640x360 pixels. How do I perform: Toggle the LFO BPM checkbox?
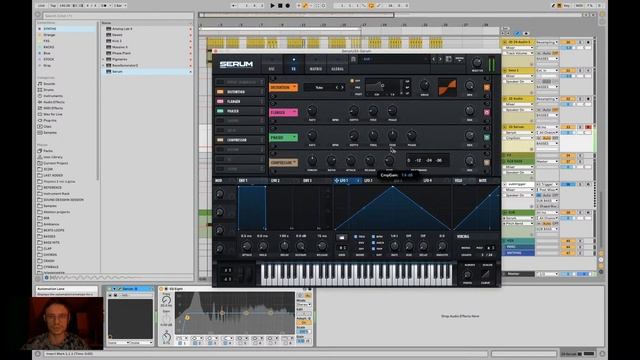pos(373,237)
